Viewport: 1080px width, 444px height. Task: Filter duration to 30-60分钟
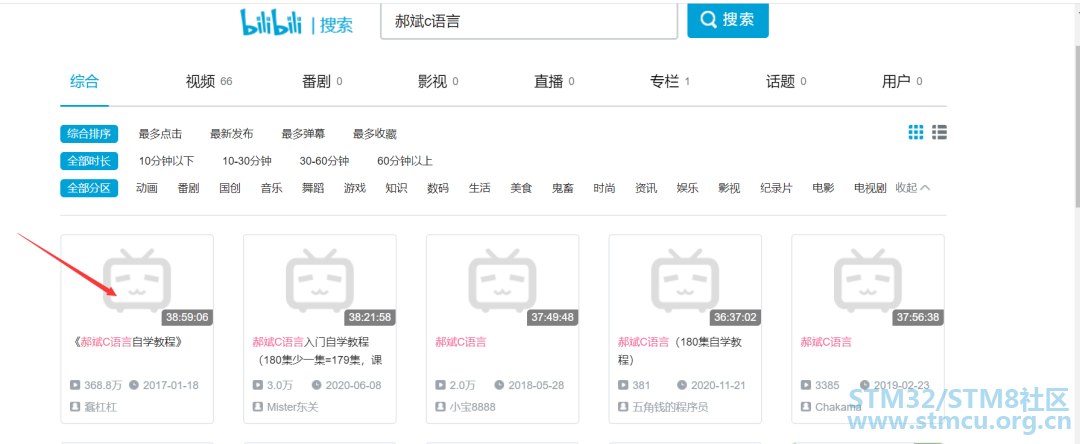pyautogui.click(x=324, y=161)
